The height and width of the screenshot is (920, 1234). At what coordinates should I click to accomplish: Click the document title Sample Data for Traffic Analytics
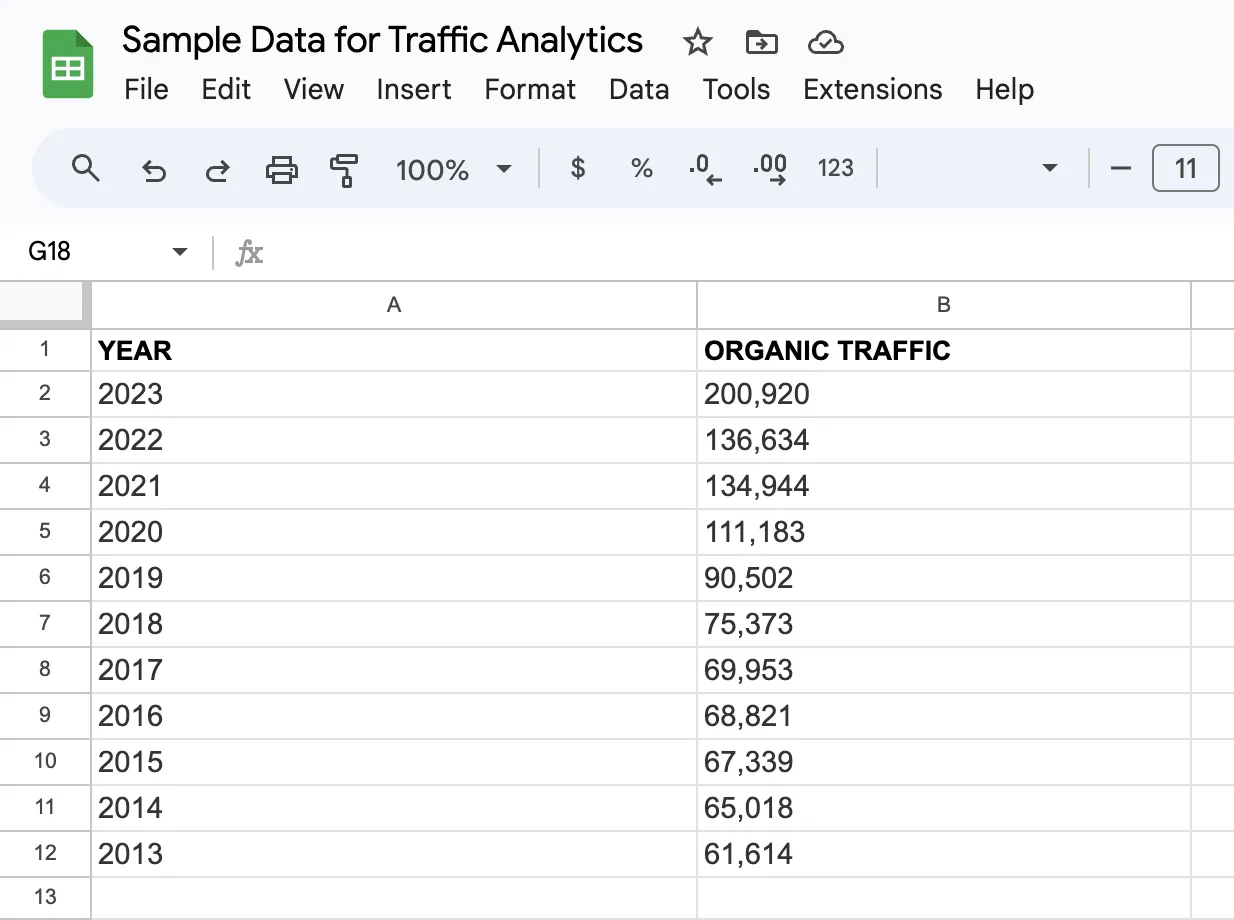(x=382, y=40)
